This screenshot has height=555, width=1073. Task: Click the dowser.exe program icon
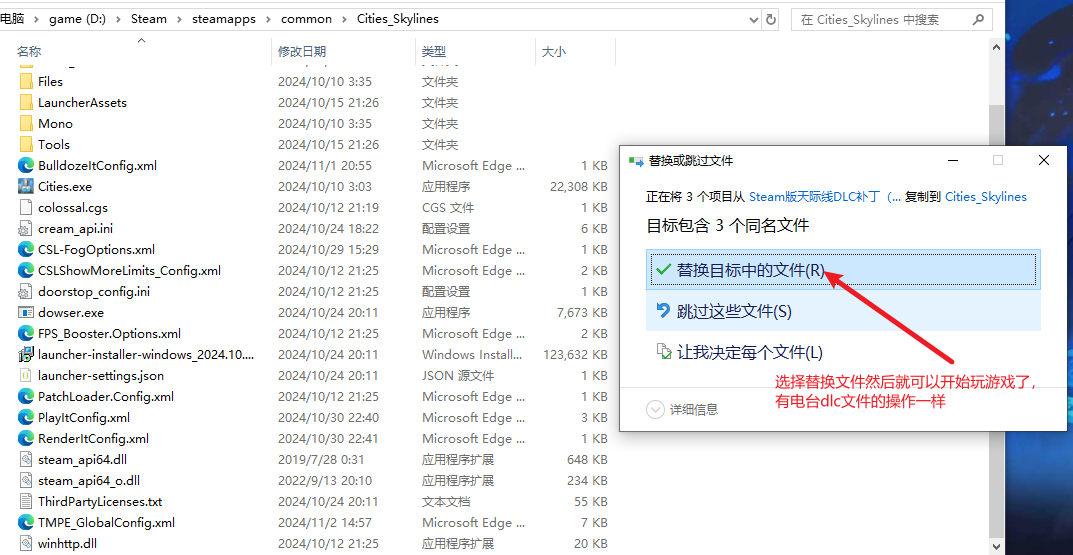(x=26, y=313)
